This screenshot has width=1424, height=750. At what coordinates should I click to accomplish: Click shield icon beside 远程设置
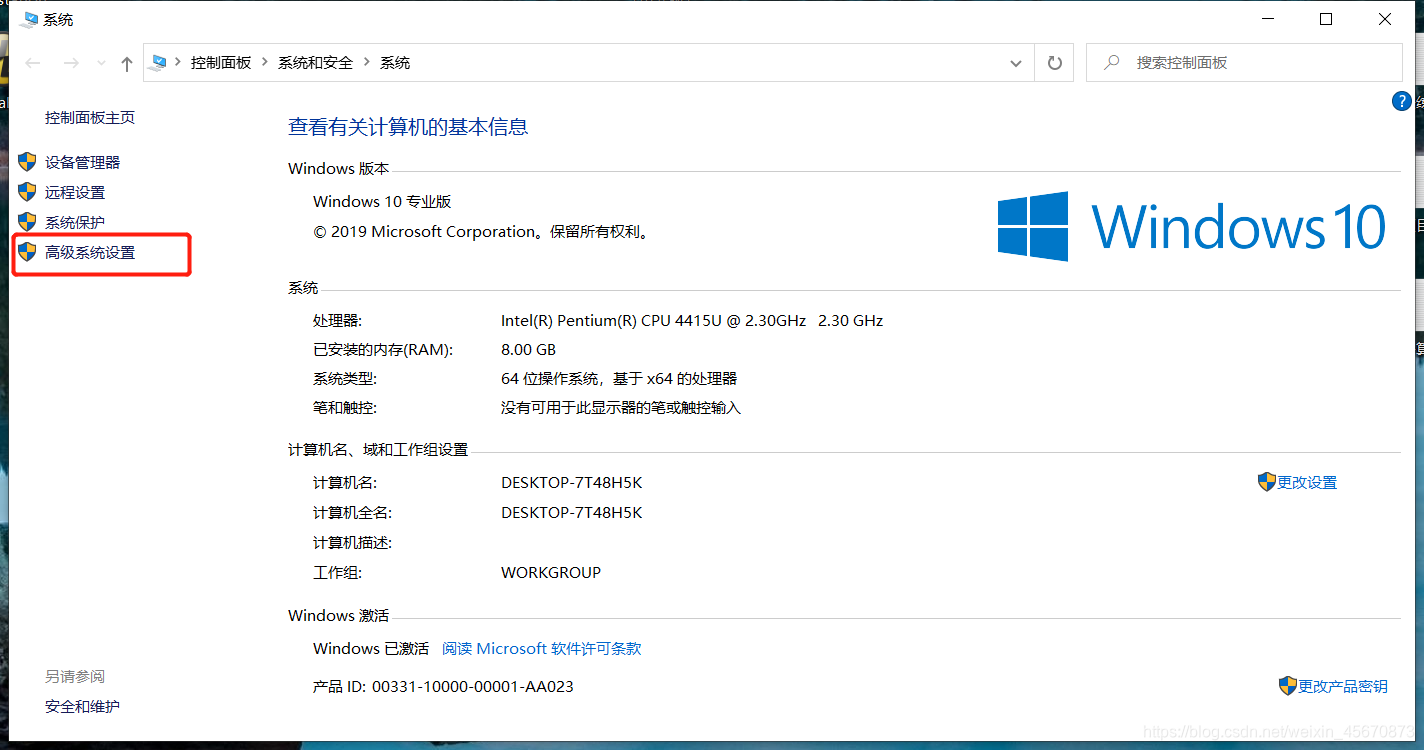coord(28,192)
